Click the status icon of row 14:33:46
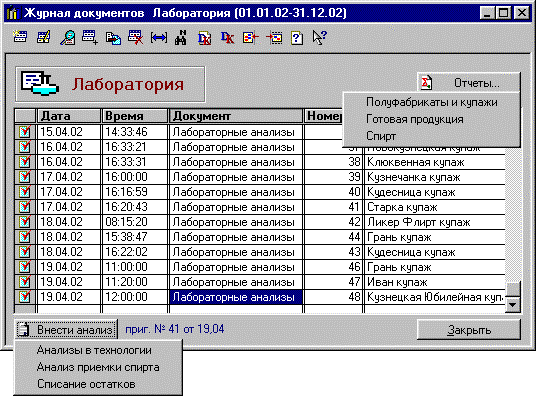This screenshot has height=396, width=536. click(x=25, y=132)
